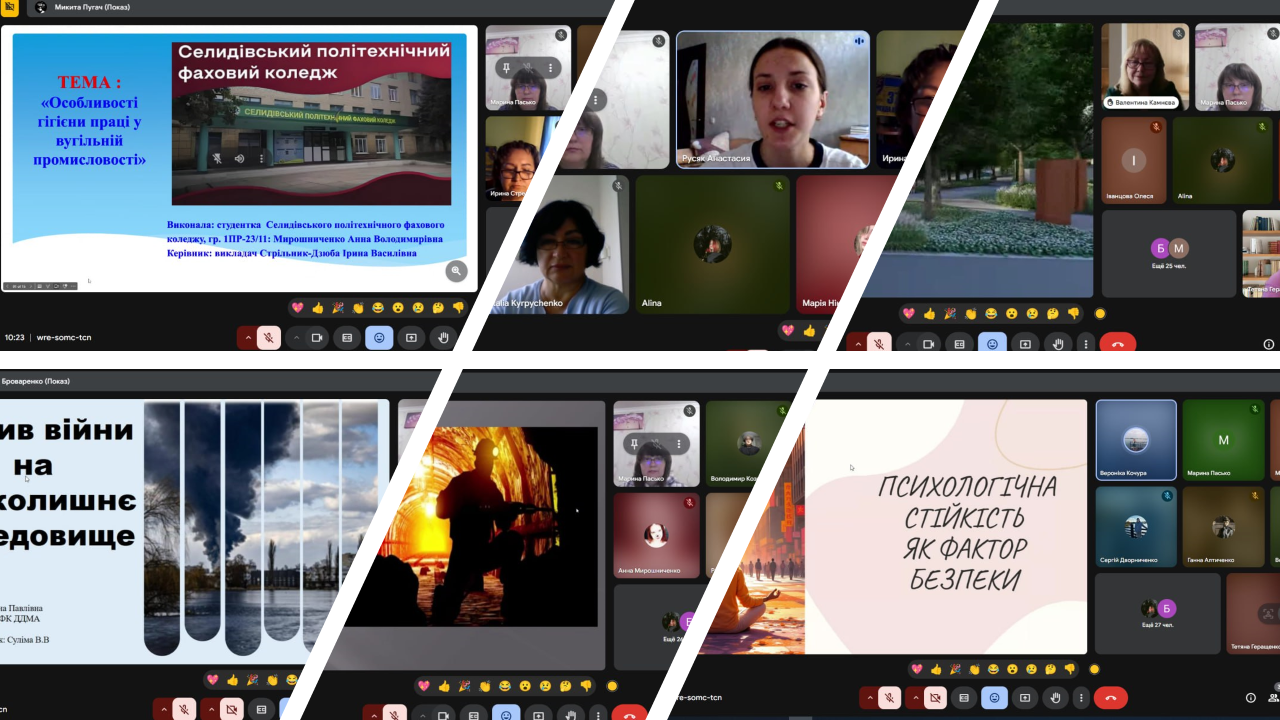Open the Ещё 25 чел. participants tile

click(x=1169, y=254)
